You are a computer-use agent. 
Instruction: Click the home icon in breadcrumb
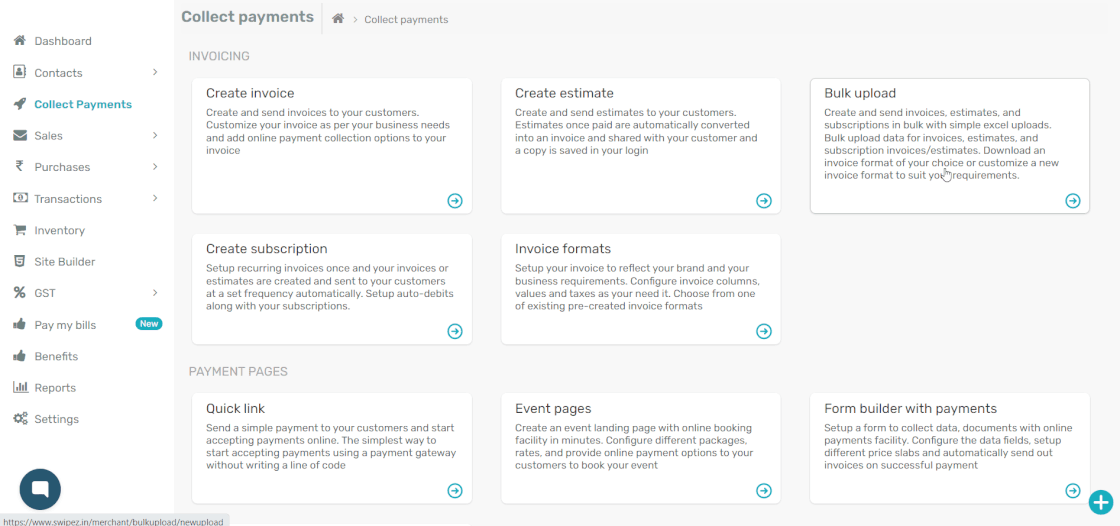(338, 19)
